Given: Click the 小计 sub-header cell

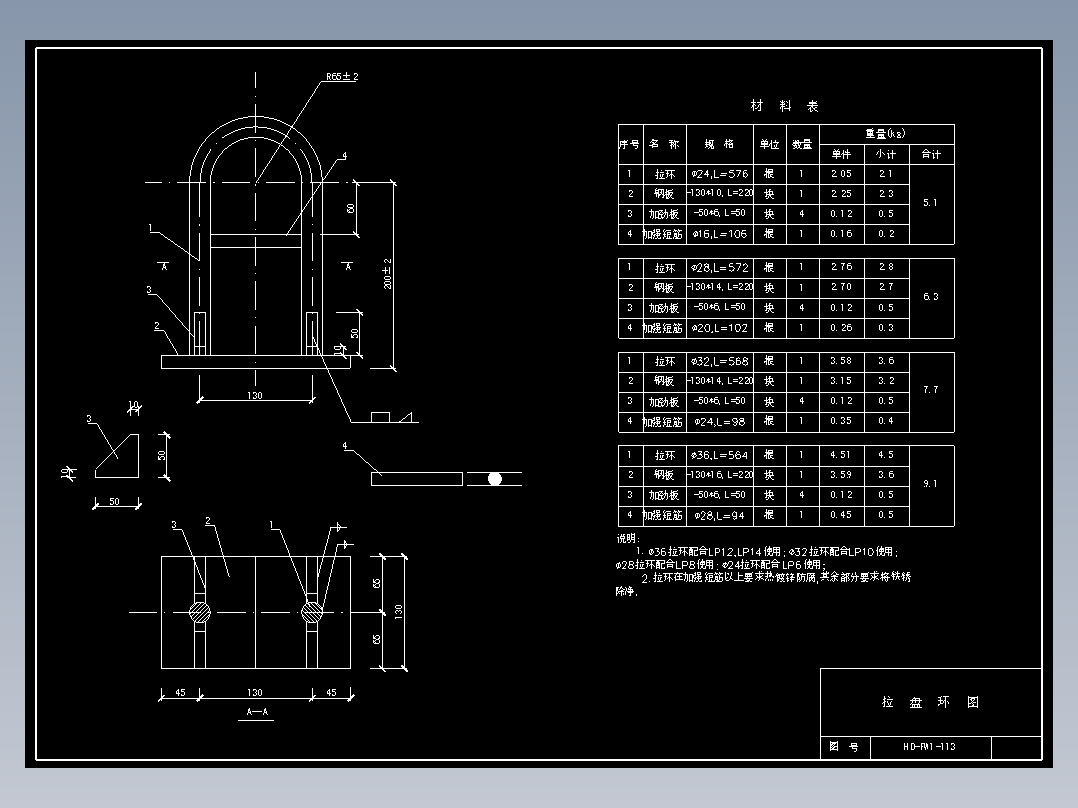Looking at the screenshot, I should click(x=886, y=154).
